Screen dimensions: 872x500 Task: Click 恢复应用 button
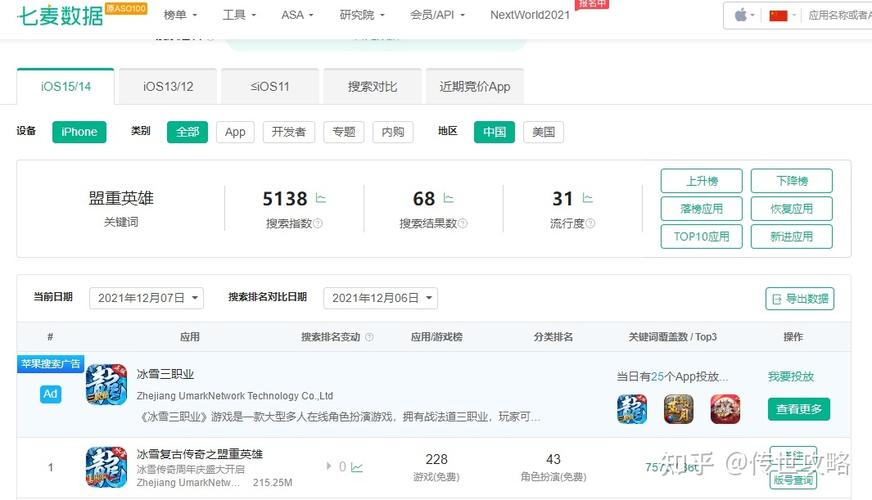pos(792,209)
